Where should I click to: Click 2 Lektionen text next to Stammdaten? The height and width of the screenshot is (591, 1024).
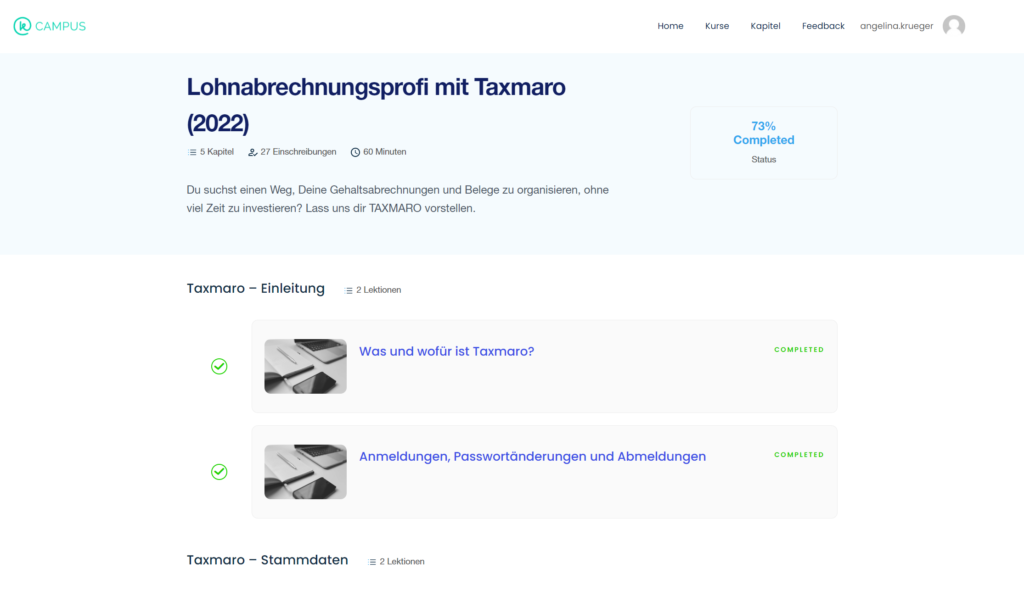pos(402,562)
